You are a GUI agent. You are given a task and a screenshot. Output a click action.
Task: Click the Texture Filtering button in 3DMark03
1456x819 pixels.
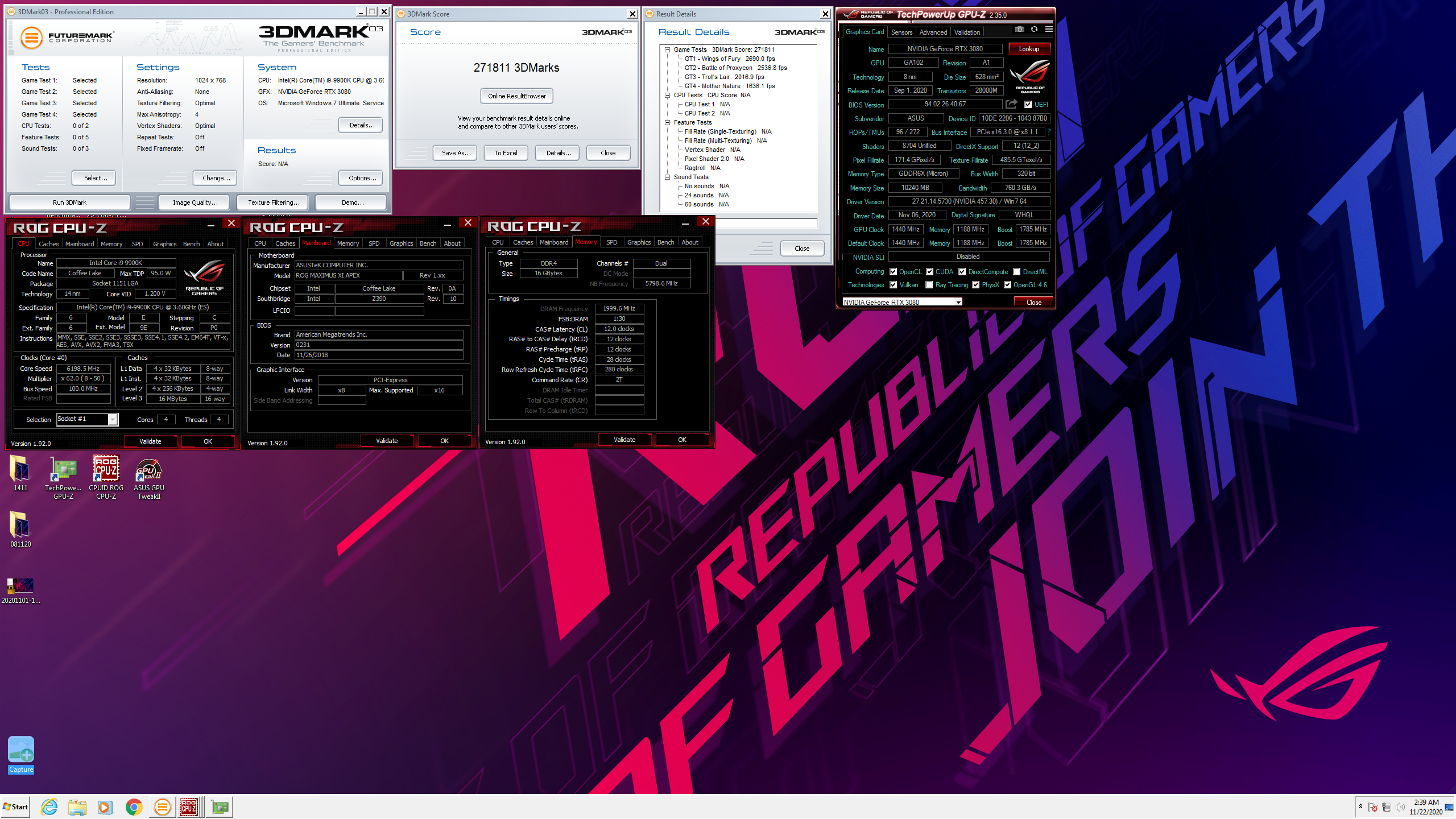tap(273, 202)
